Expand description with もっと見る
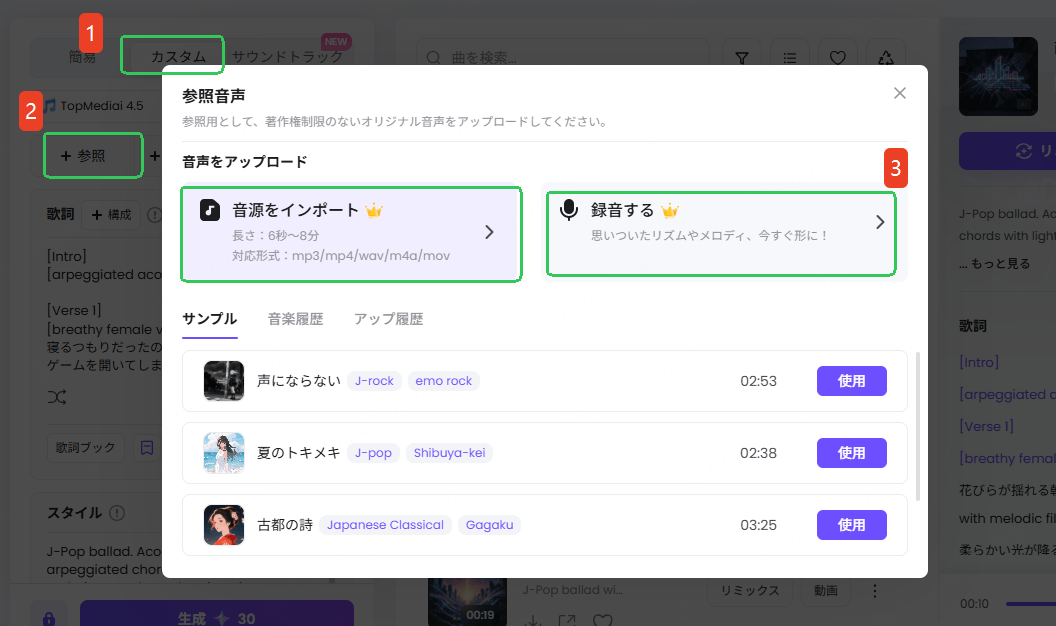1056x626 pixels. tap(994, 264)
